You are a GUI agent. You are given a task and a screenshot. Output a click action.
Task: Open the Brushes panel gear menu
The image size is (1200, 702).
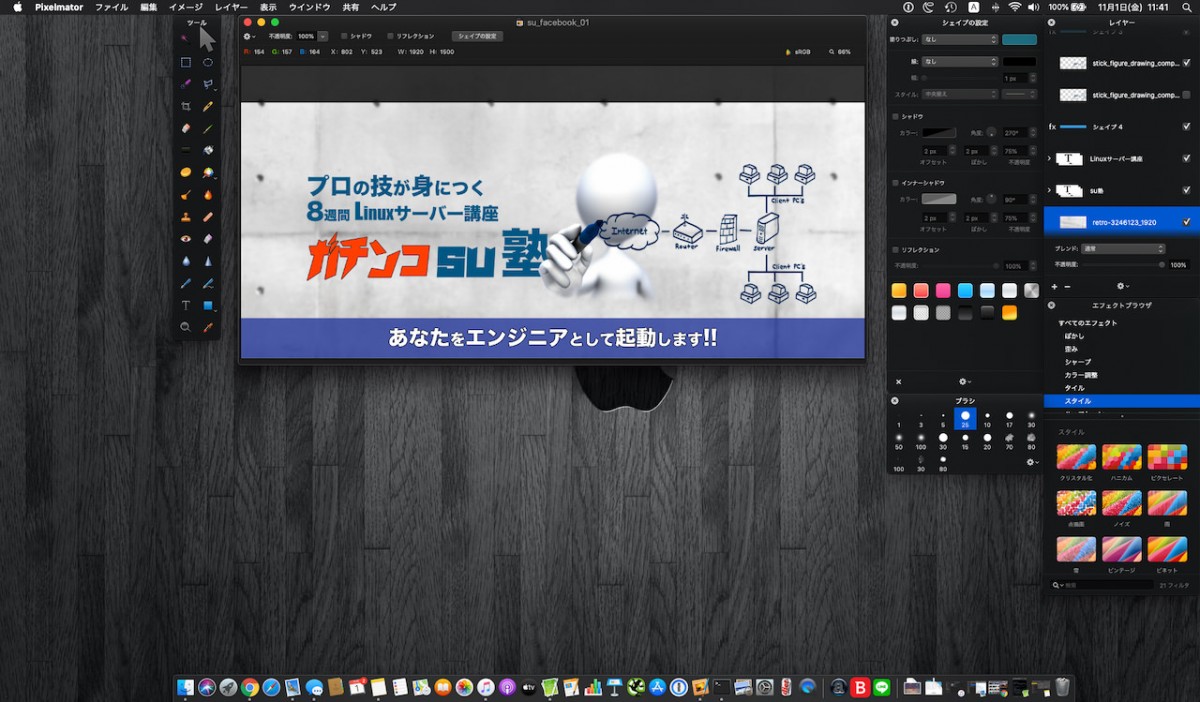tap(1033, 462)
